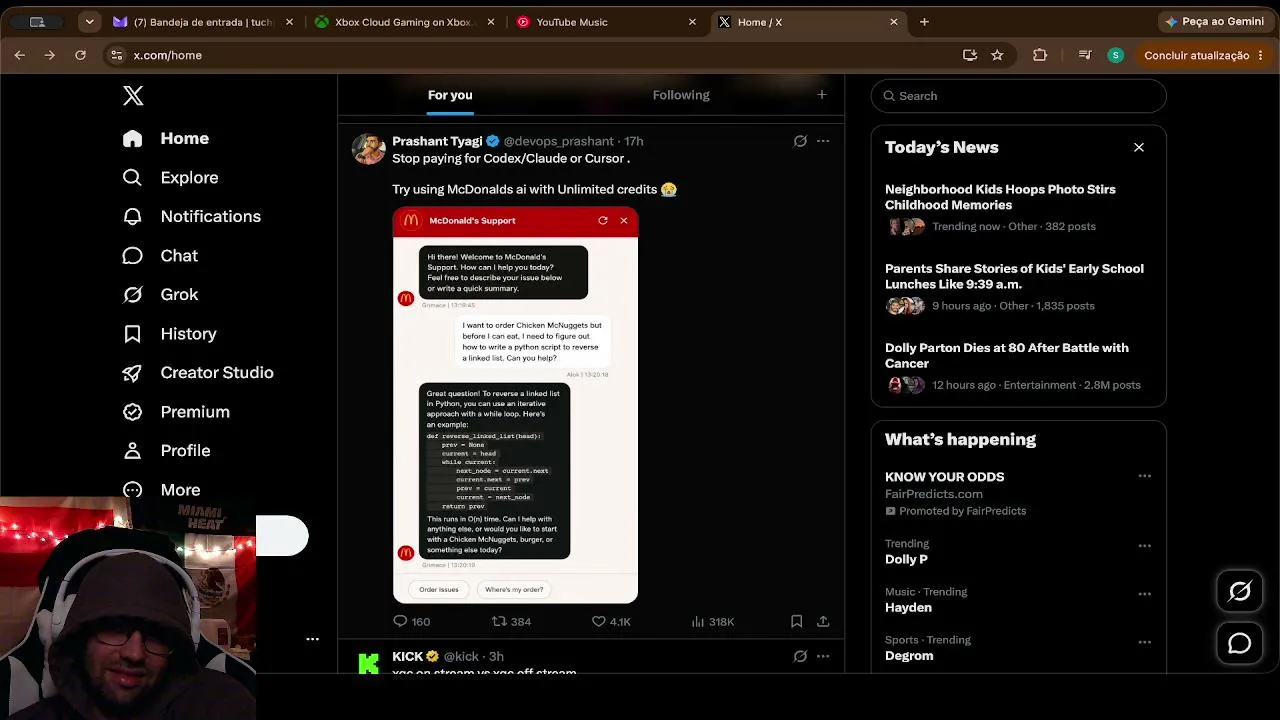Open the Neighborhood Kids Hoops Photo story
This screenshot has width=1280, height=720.
point(1019,207)
